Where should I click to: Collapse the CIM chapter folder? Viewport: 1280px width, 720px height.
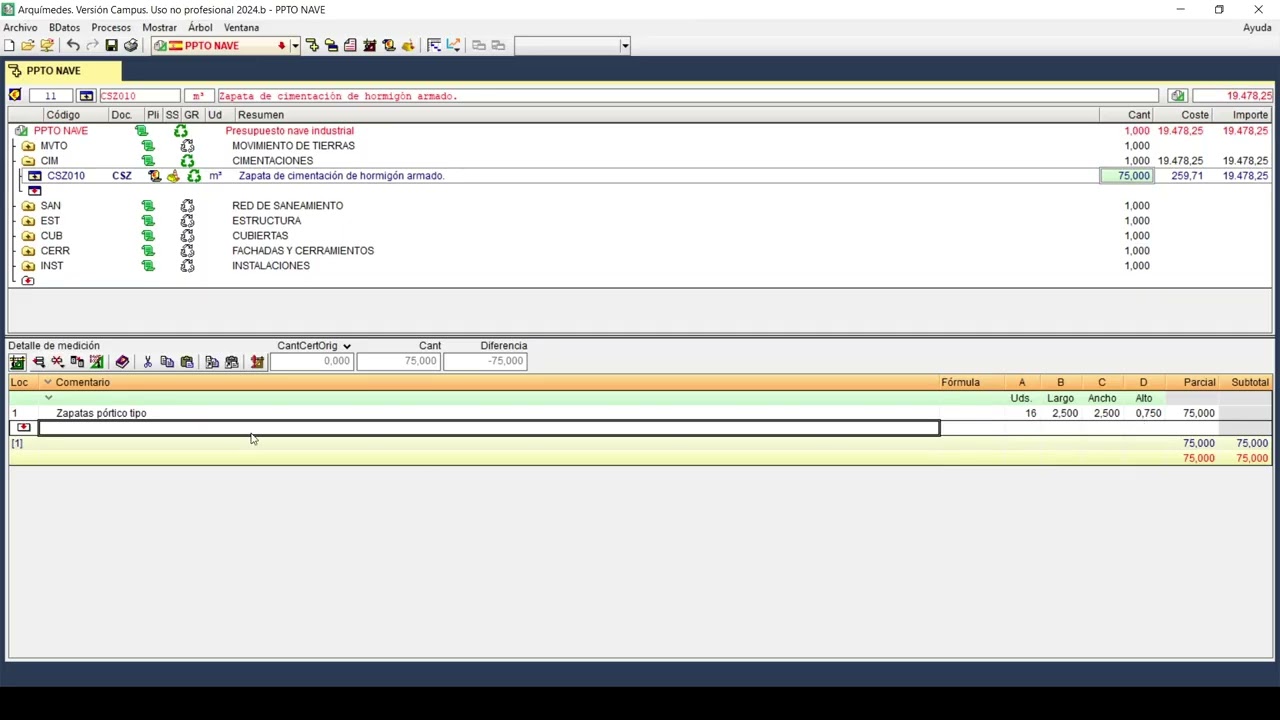(x=28, y=161)
